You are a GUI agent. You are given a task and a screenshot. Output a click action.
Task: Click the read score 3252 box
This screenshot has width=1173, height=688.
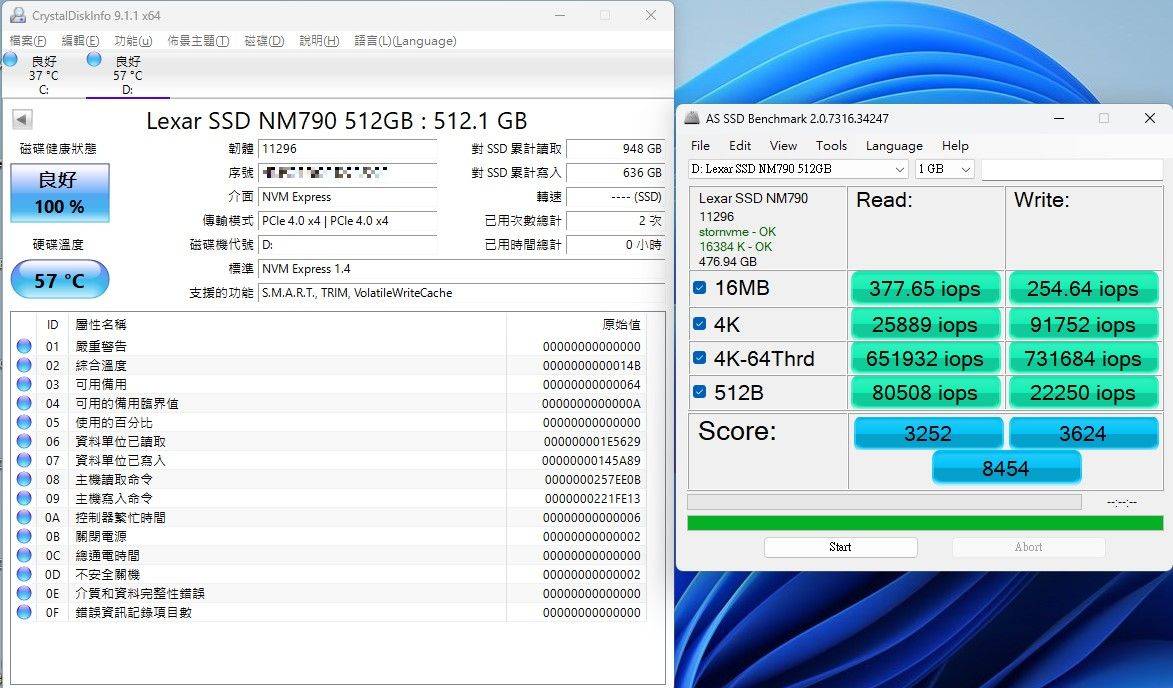pos(928,433)
